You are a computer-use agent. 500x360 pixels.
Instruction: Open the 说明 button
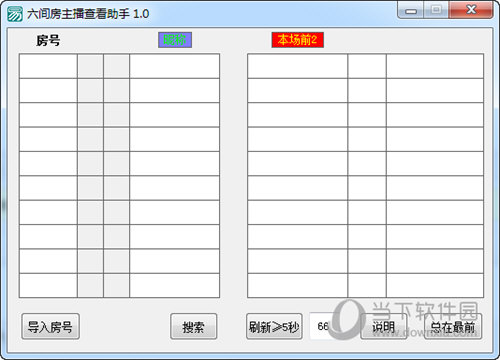[x=384, y=326]
